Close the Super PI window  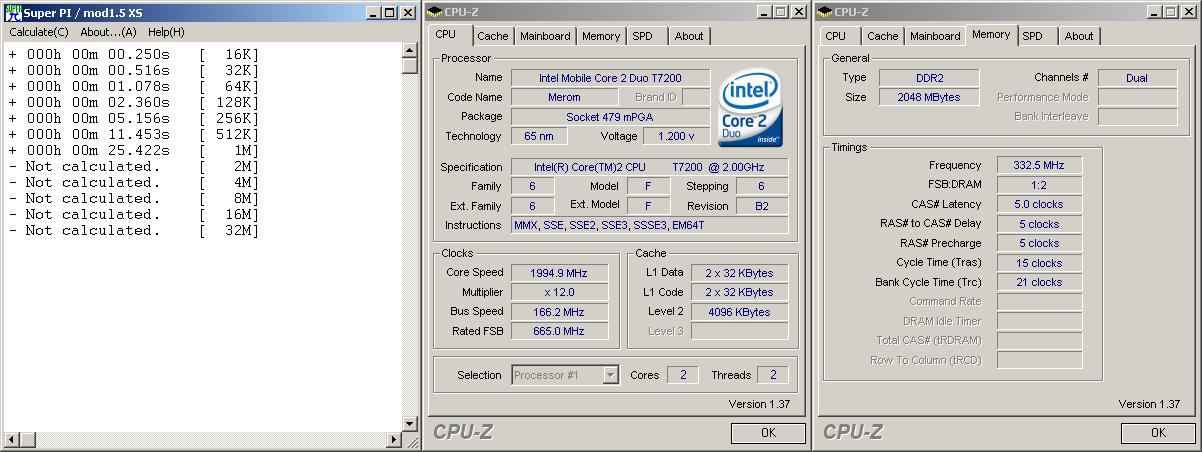coord(408,12)
